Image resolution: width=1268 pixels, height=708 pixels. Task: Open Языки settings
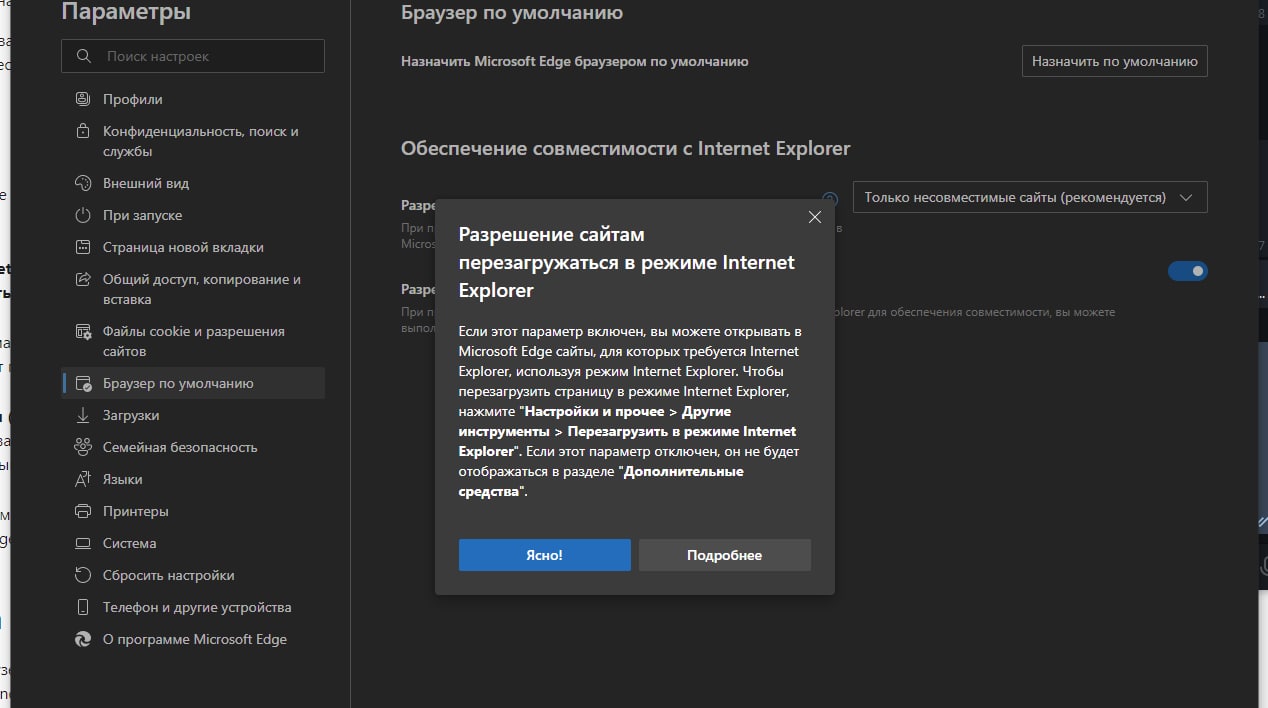tap(193, 479)
